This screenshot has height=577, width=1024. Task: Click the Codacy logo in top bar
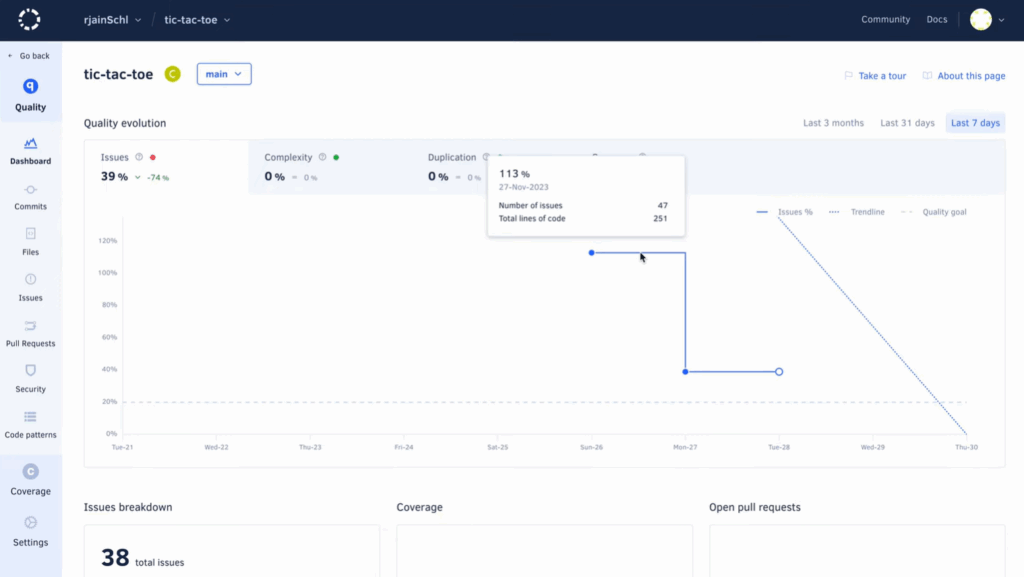tap(30, 19)
